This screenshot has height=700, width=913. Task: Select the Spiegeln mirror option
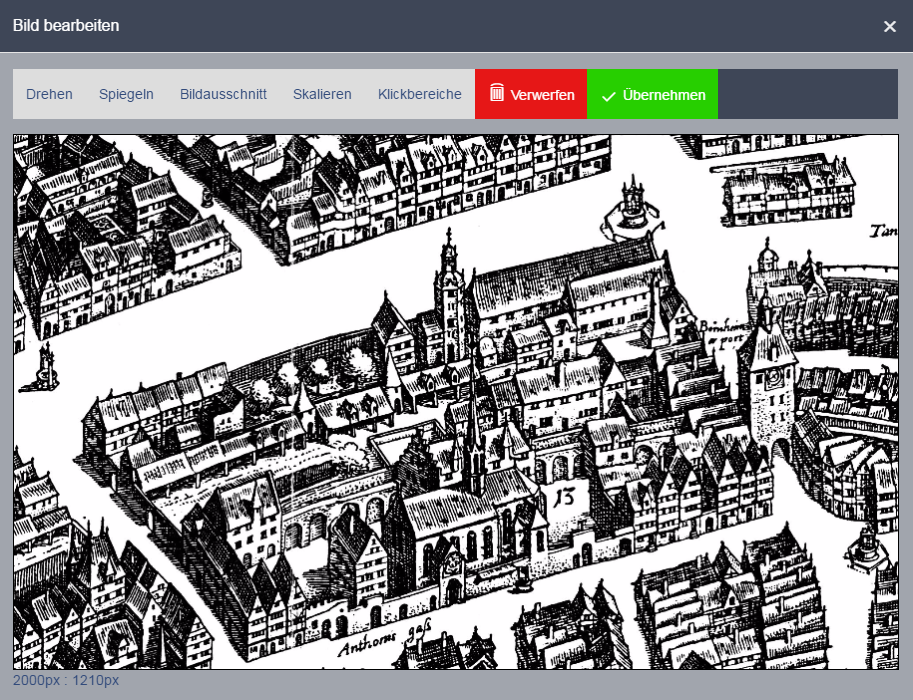click(x=126, y=94)
